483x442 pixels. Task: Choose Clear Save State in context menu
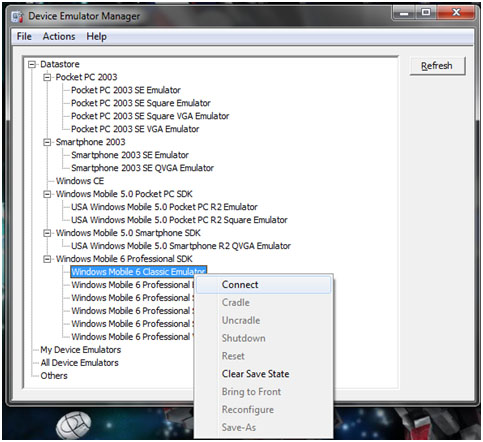(x=264, y=374)
